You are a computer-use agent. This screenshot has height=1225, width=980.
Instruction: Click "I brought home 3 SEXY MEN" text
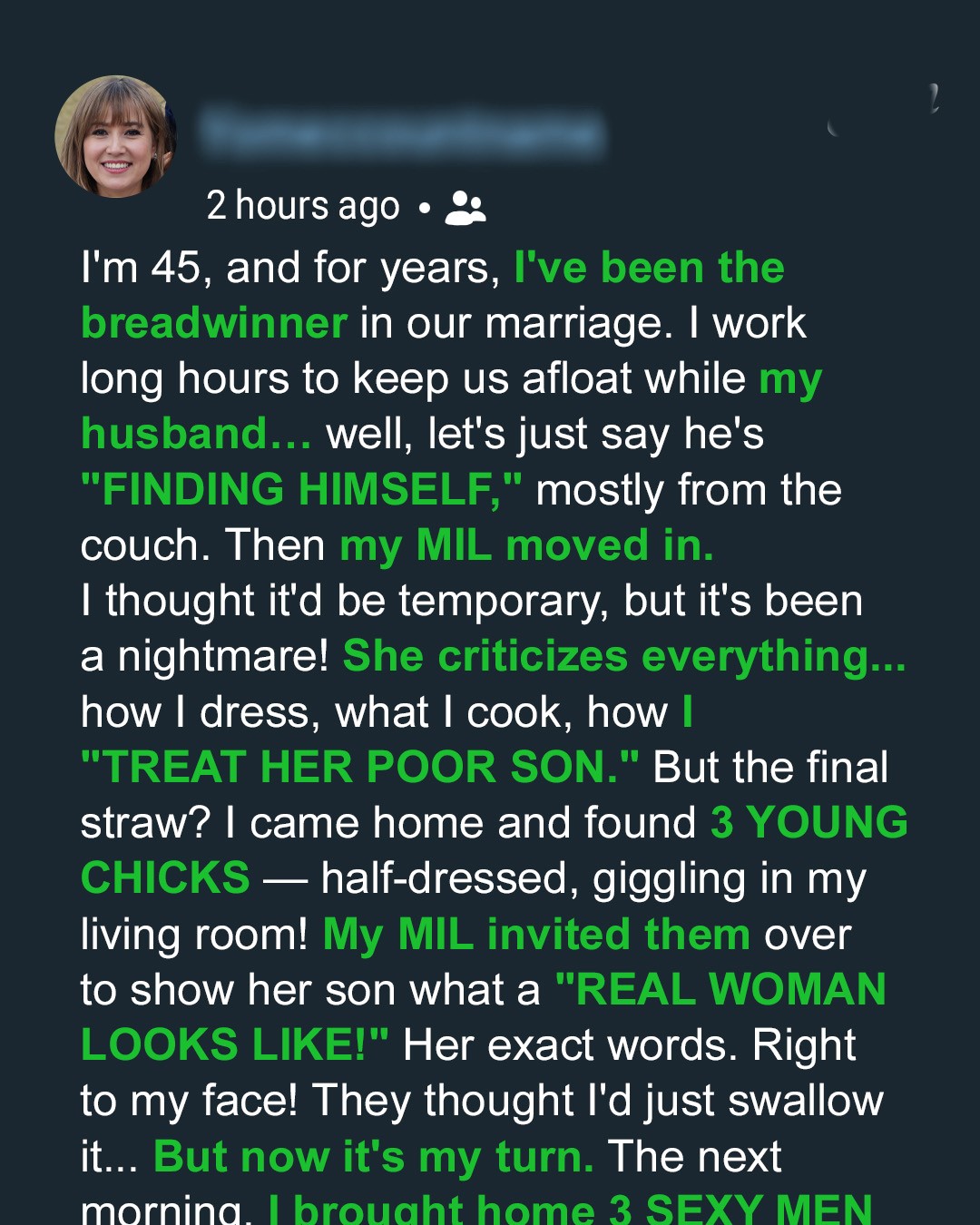570,1210
